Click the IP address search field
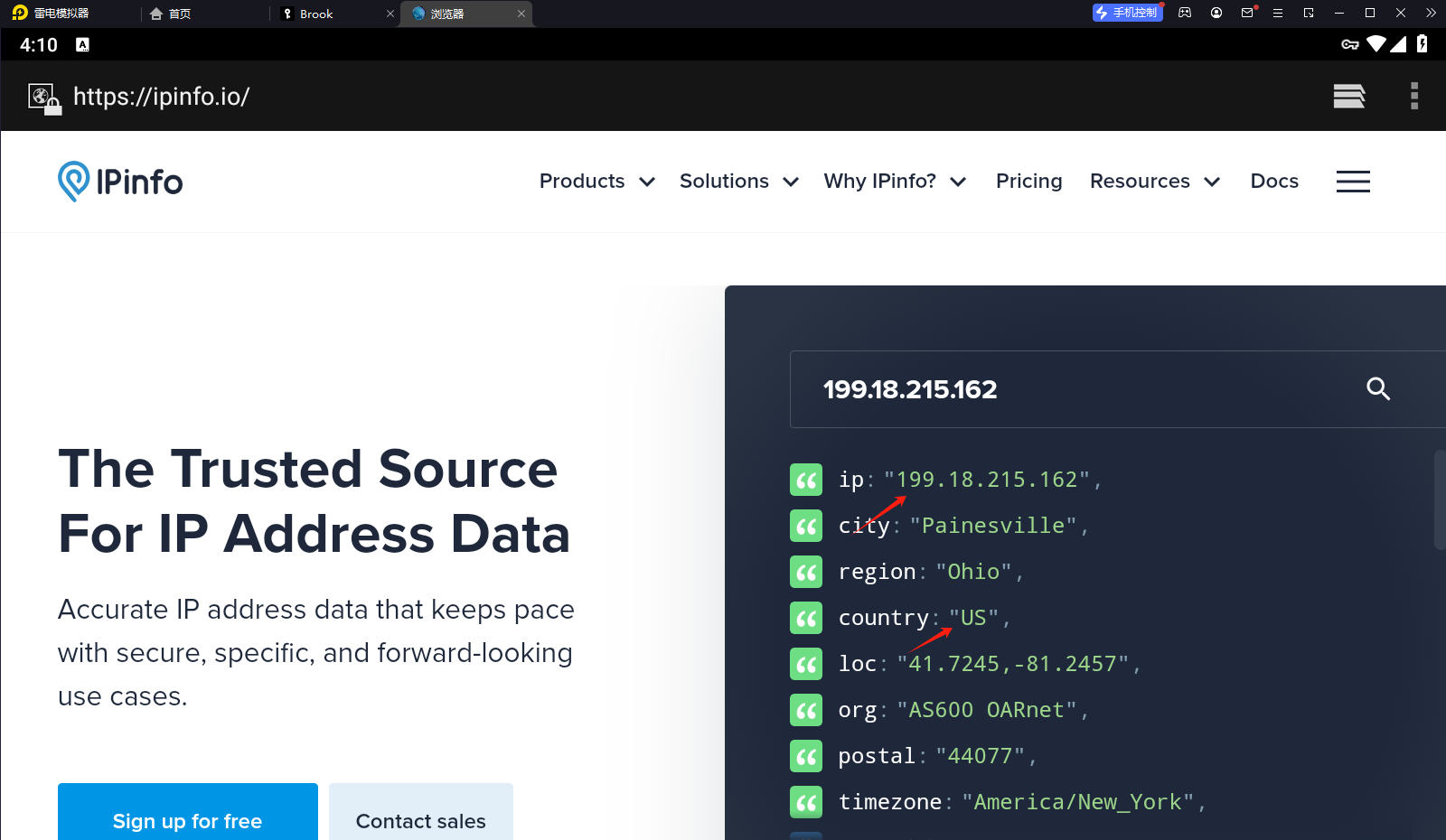The height and width of the screenshot is (840, 1446). pyautogui.click(x=1066, y=389)
